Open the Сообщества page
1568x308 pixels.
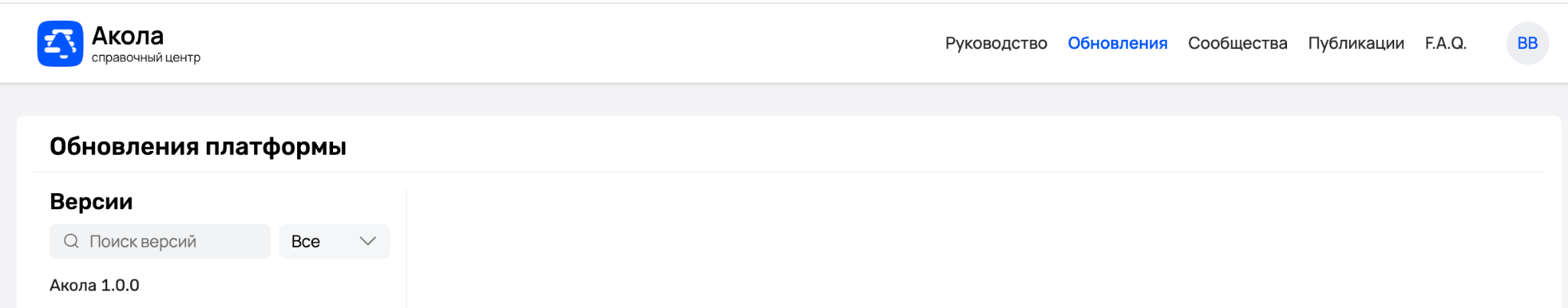coord(1237,44)
